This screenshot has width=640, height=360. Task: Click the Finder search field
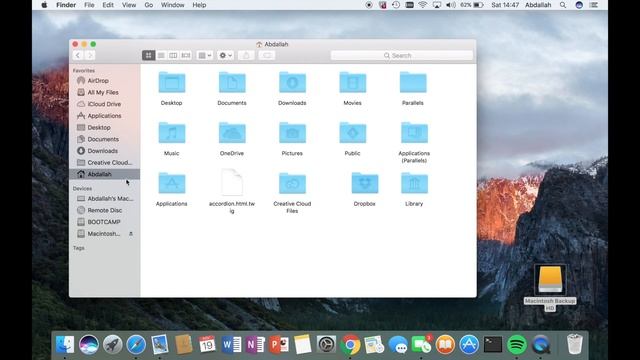(402, 55)
